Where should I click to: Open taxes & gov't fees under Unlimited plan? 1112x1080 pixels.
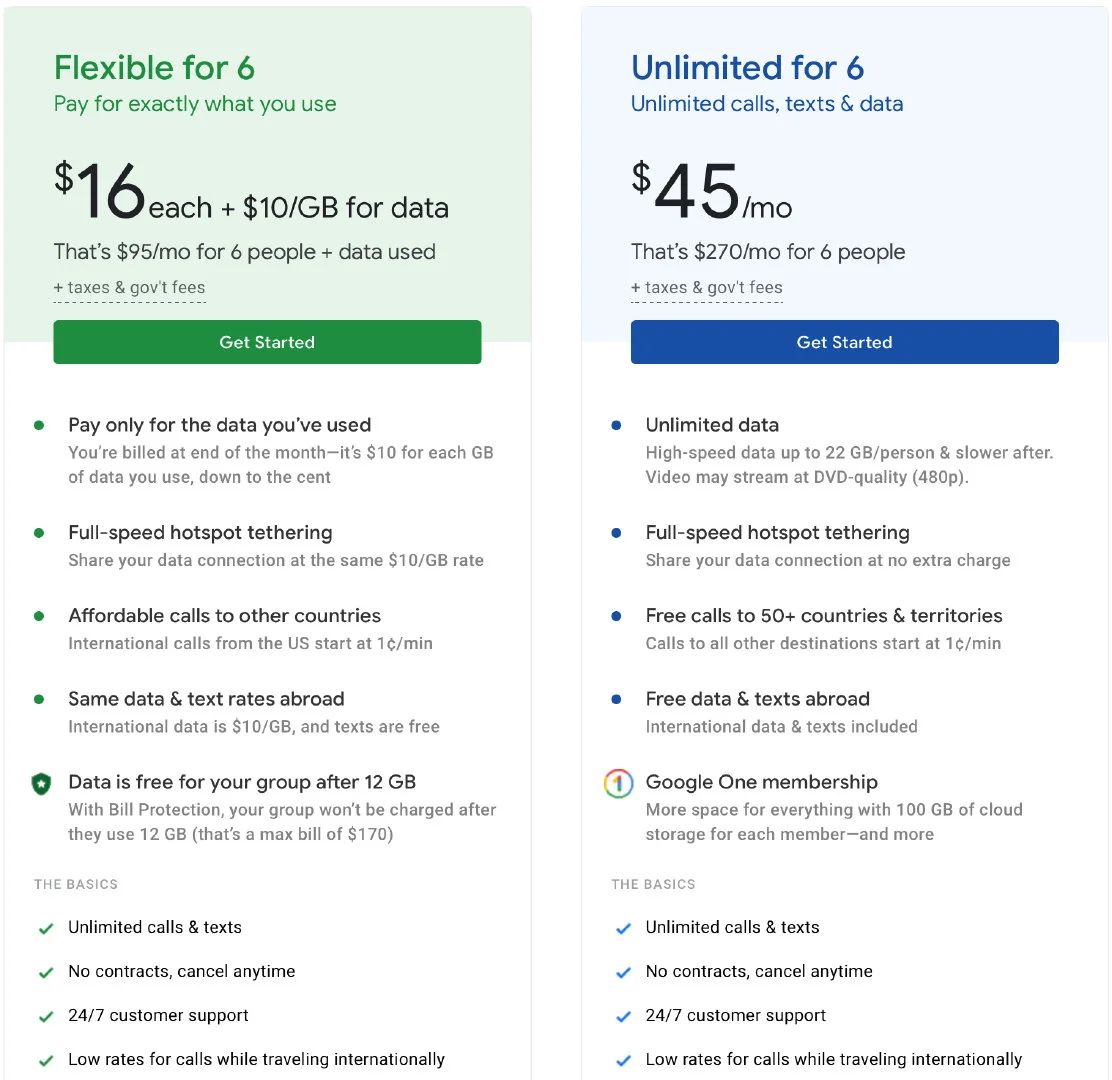tap(706, 287)
